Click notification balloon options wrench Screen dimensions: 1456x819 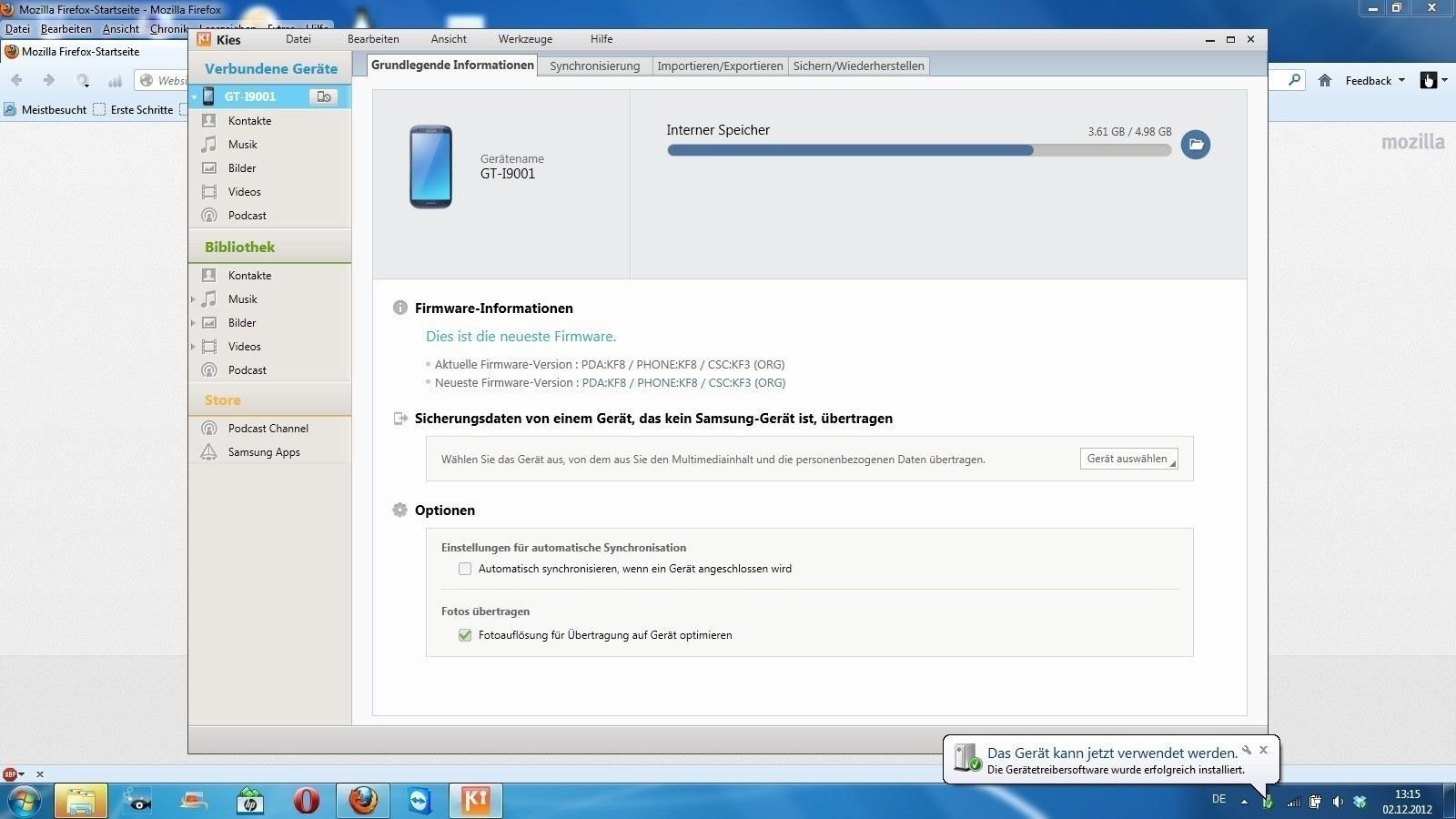point(1247,750)
